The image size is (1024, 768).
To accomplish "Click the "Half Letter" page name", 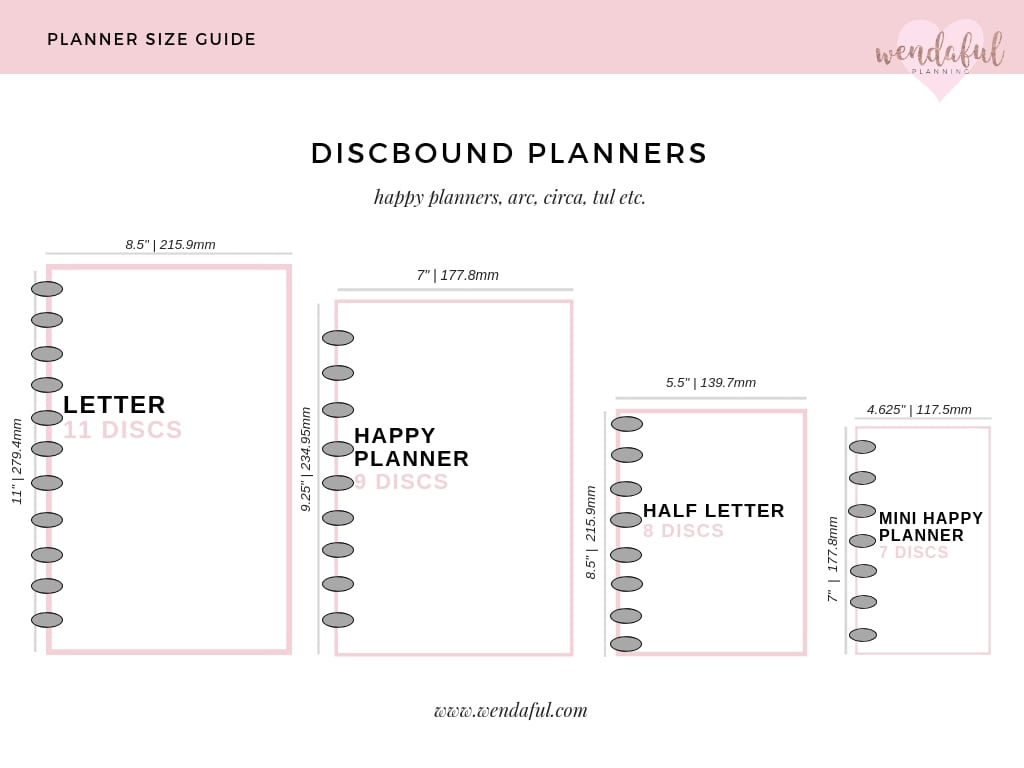I will coord(714,511).
